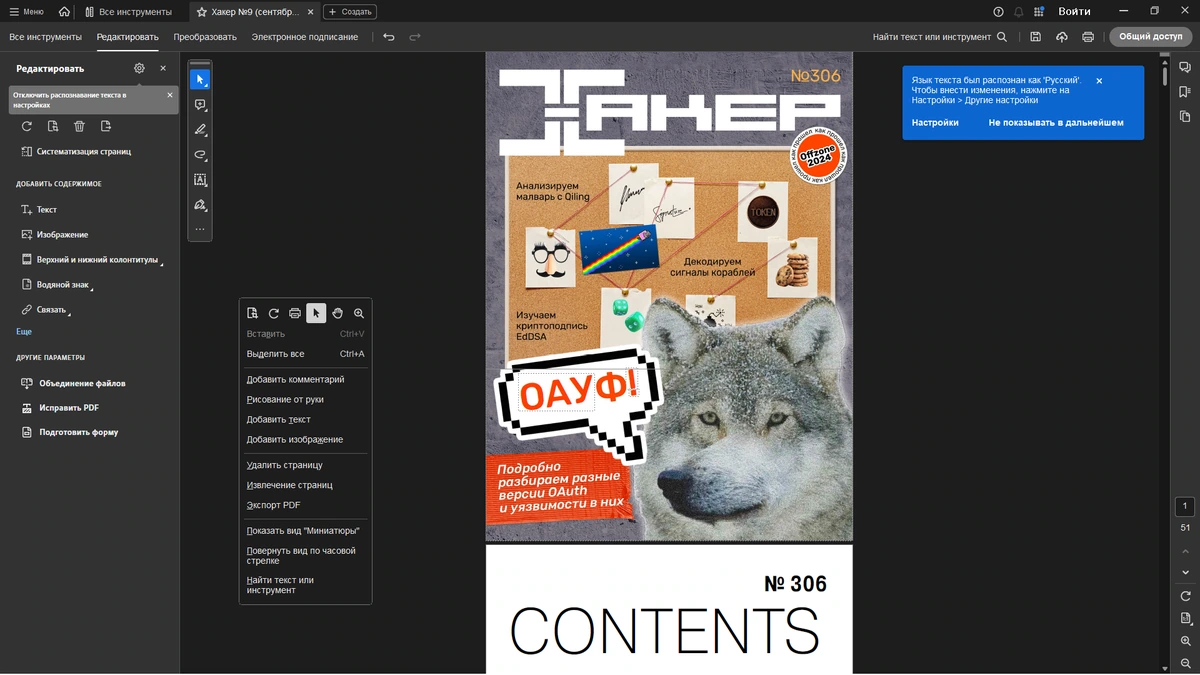Choose "Выделить все" in the context menu
1200x675 pixels.
click(x=305, y=354)
